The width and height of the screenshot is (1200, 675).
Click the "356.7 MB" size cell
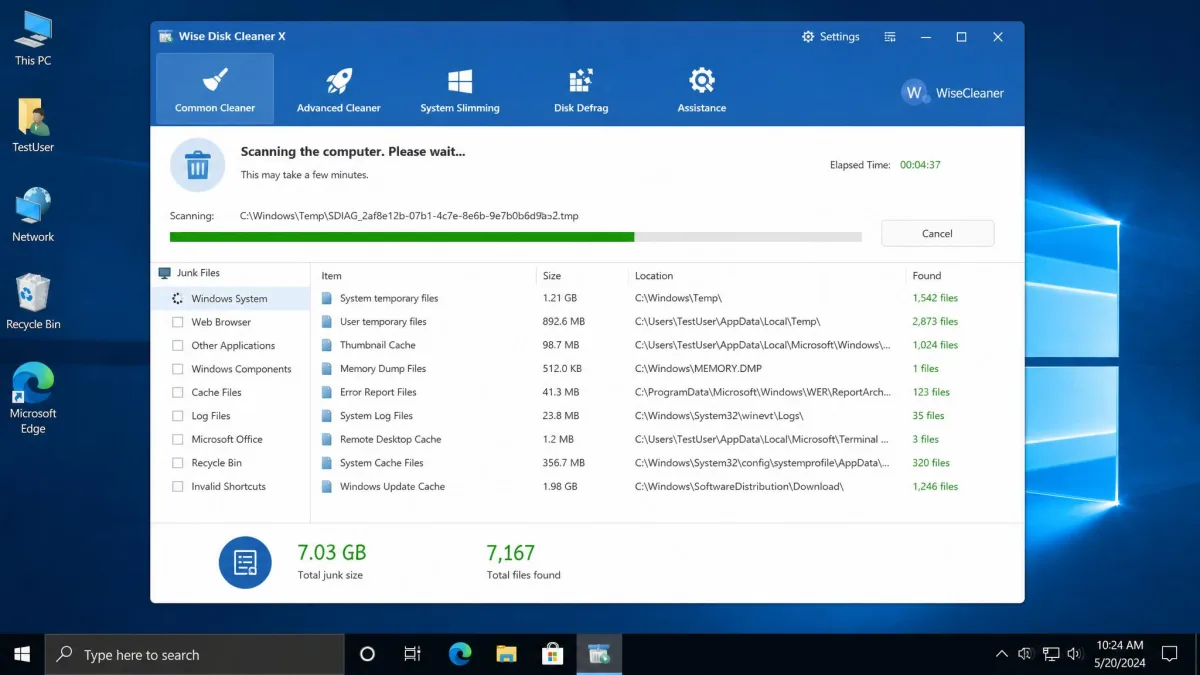coord(564,463)
